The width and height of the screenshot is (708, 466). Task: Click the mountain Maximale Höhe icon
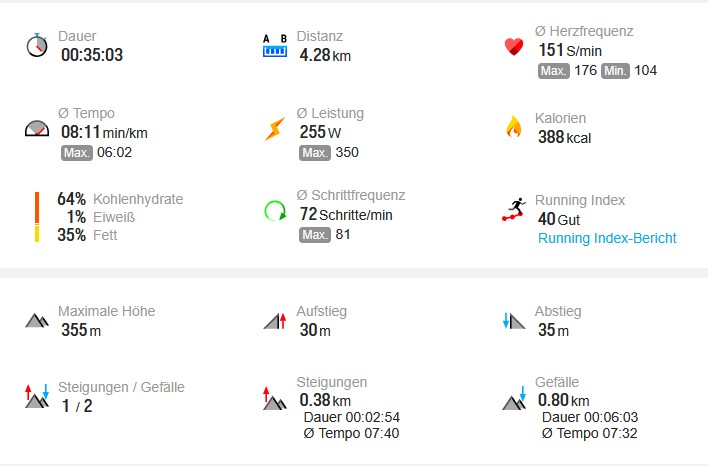point(37,321)
